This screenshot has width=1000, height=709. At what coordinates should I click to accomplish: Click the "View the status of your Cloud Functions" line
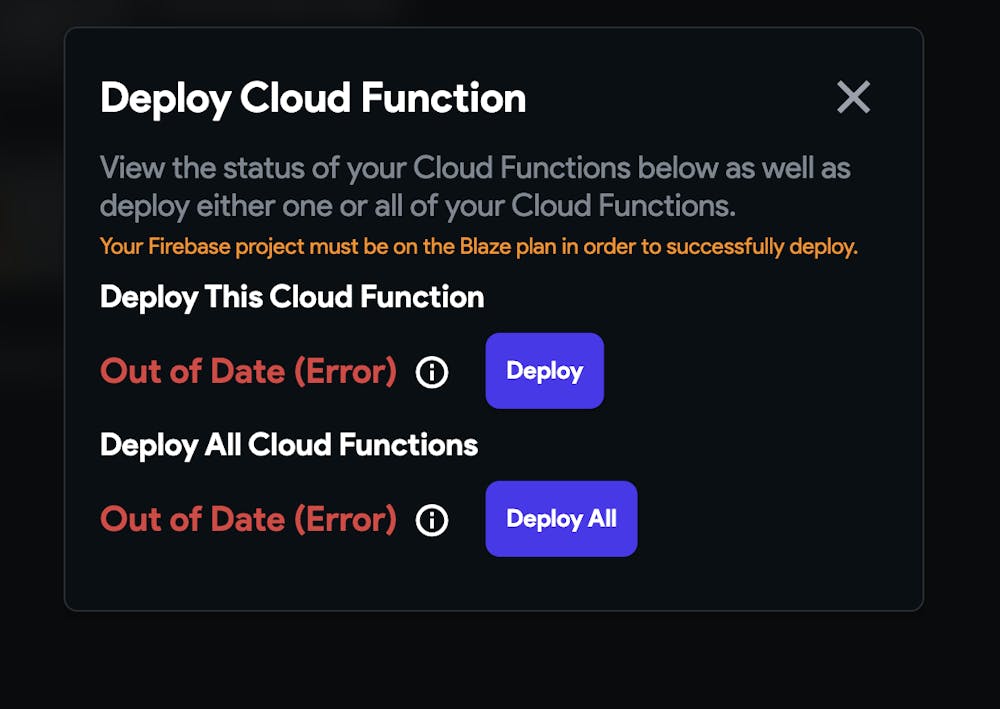475,167
